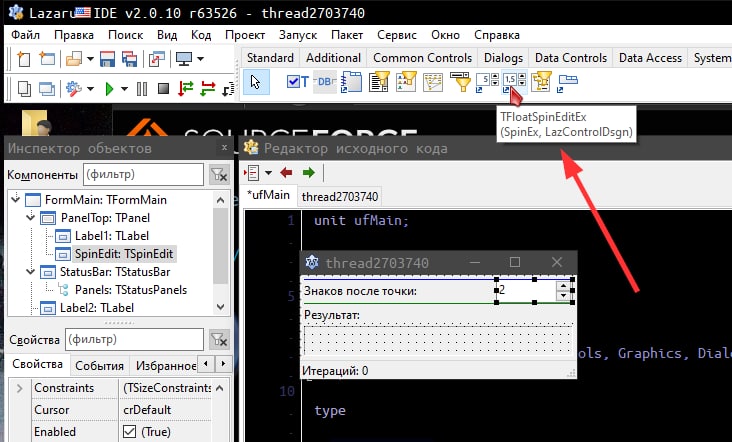Screen dimensions: 732x442
Task: Pick the TTreeFilterEdit palette component
Action: point(541,82)
